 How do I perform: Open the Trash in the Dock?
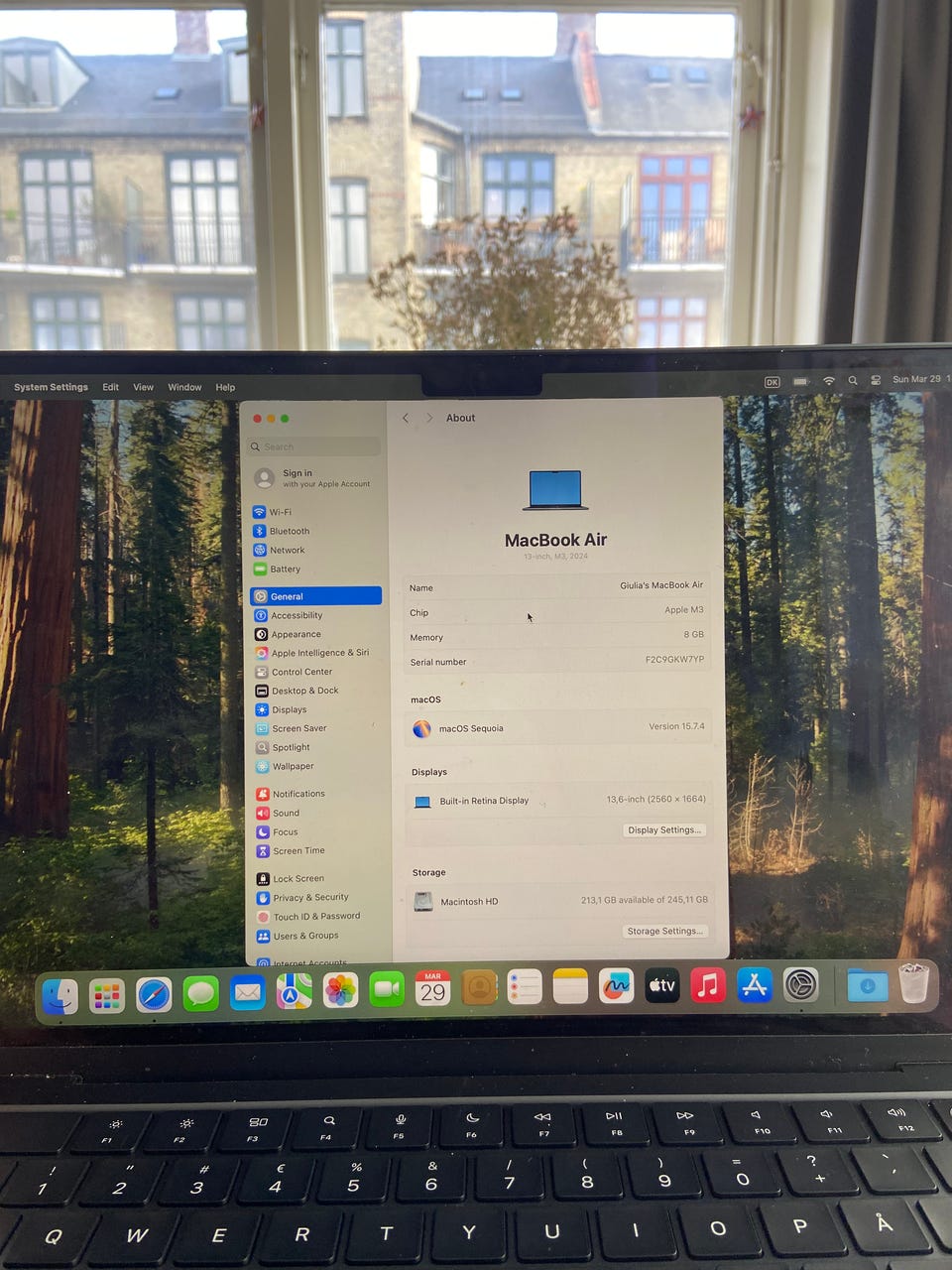tap(913, 983)
